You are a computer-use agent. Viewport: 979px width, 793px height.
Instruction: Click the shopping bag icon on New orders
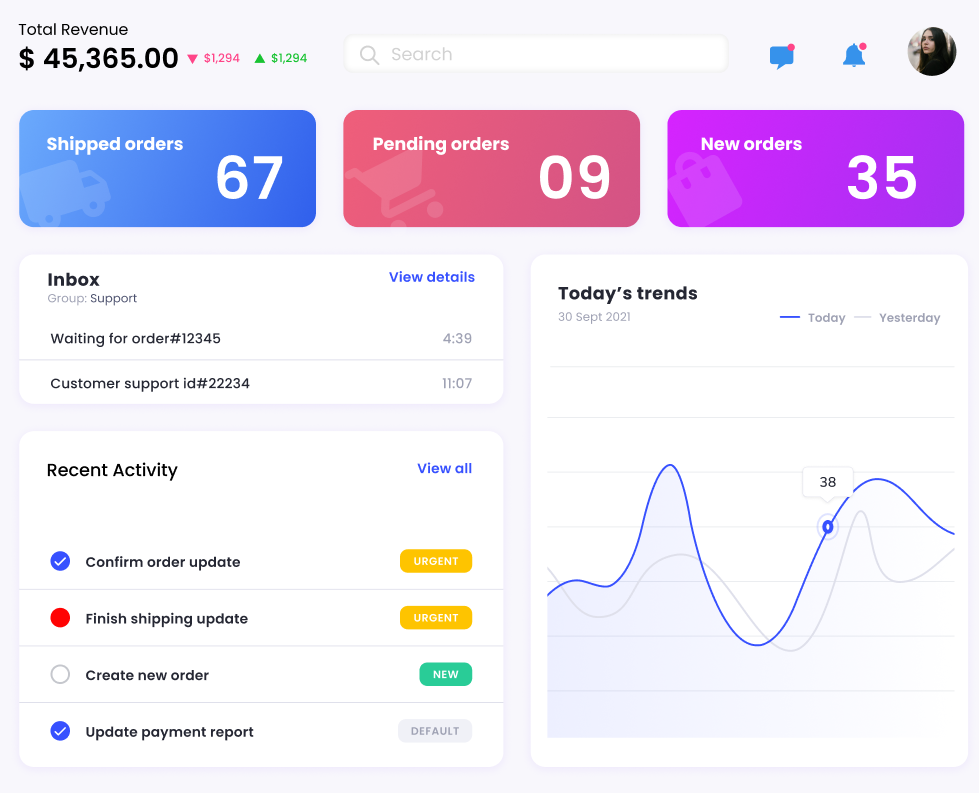click(x=704, y=189)
